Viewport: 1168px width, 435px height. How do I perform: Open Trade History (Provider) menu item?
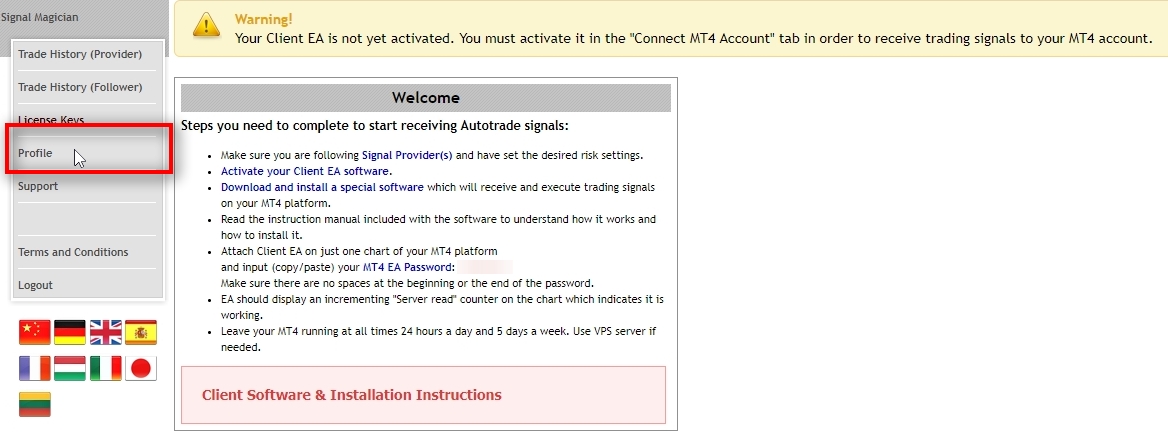click(80, 54)
